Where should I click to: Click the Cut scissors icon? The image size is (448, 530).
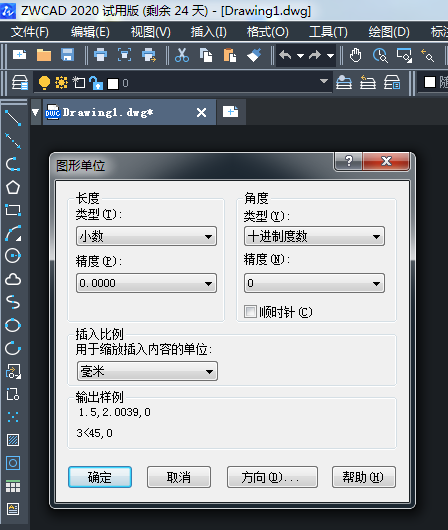click(x=182, y=55)
